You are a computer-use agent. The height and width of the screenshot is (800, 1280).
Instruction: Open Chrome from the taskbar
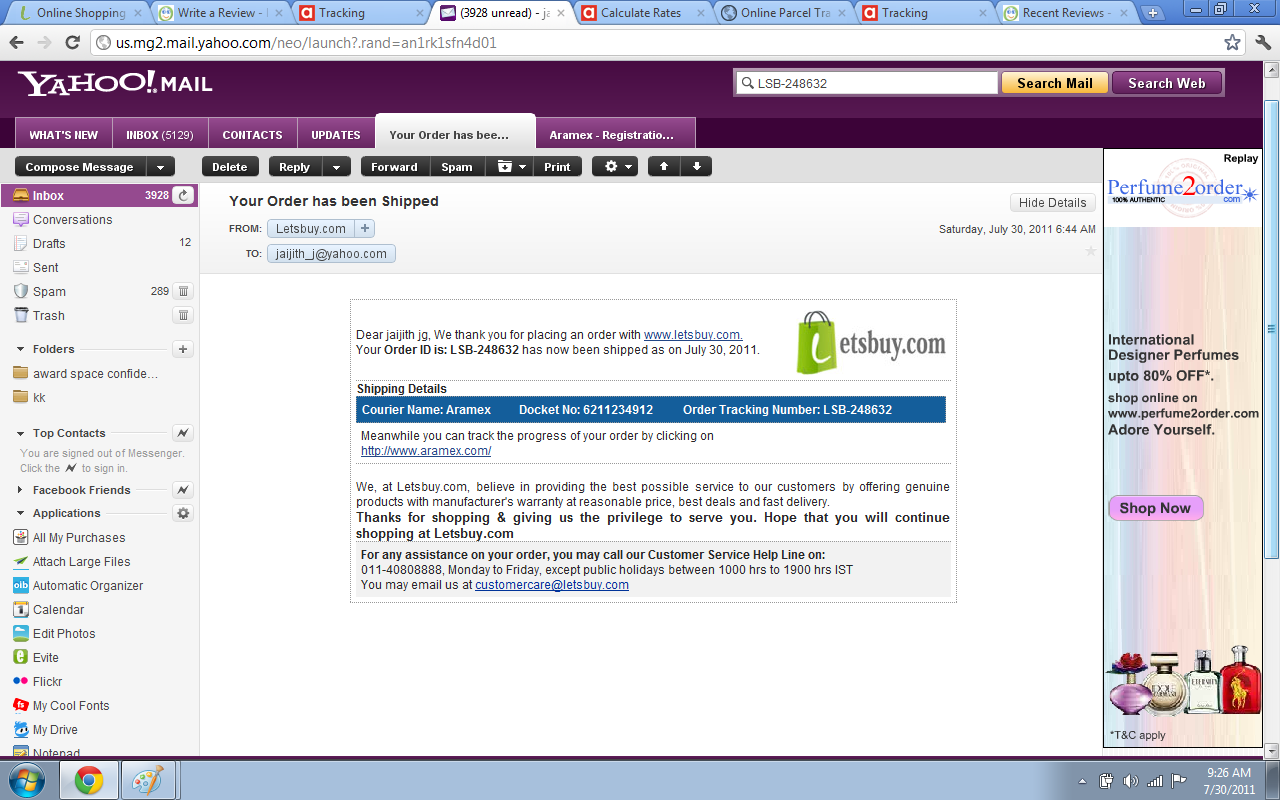coord(89,779)
